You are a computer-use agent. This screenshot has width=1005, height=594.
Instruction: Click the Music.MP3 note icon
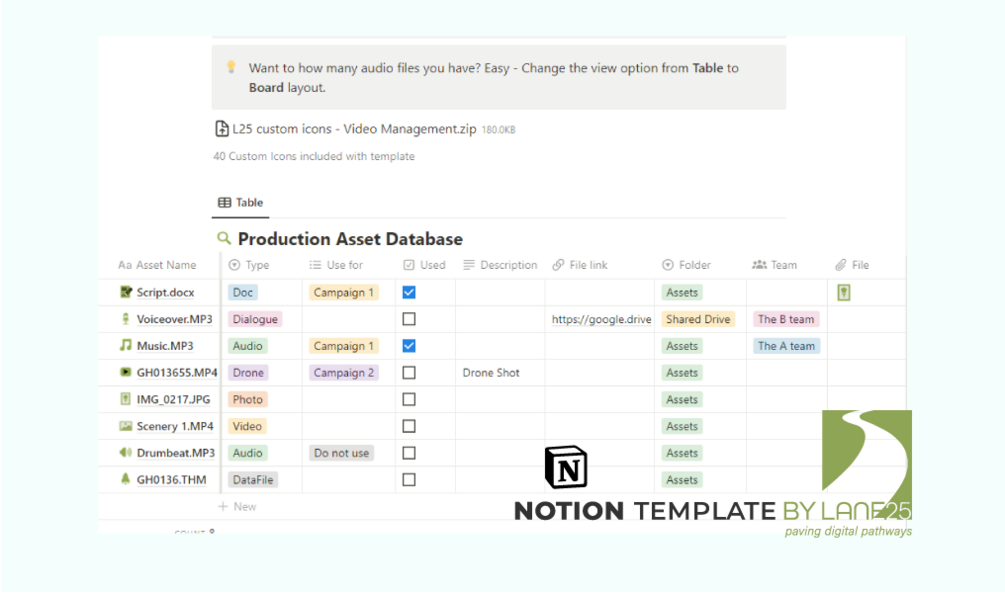point(126,345)
